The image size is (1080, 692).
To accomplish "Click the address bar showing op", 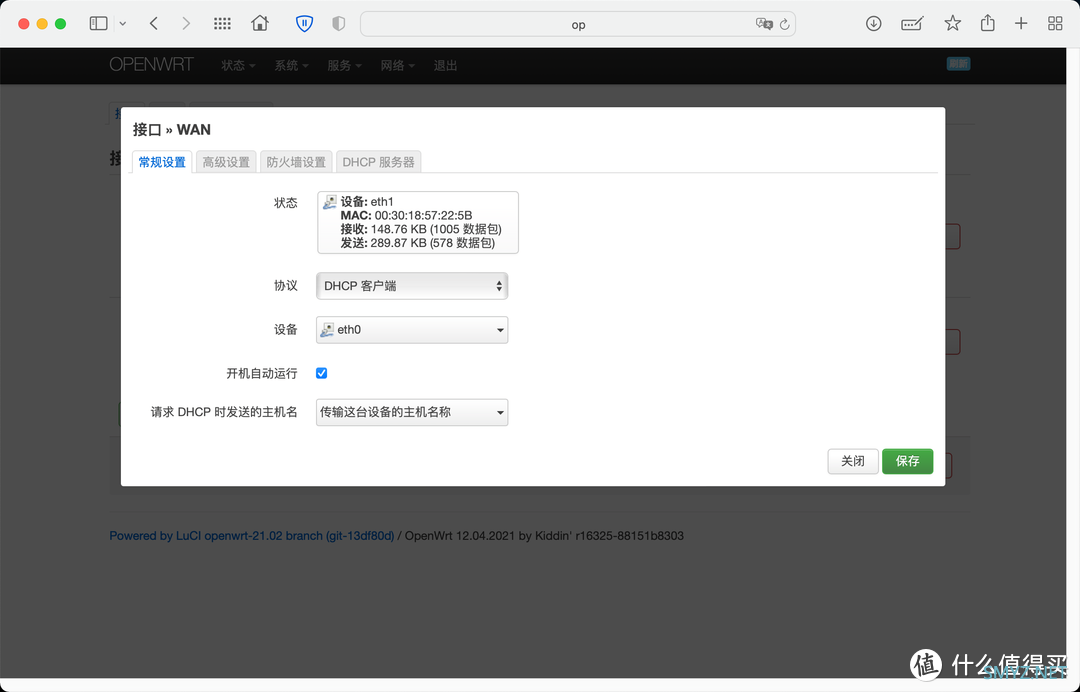I will [x=578, y=24].
